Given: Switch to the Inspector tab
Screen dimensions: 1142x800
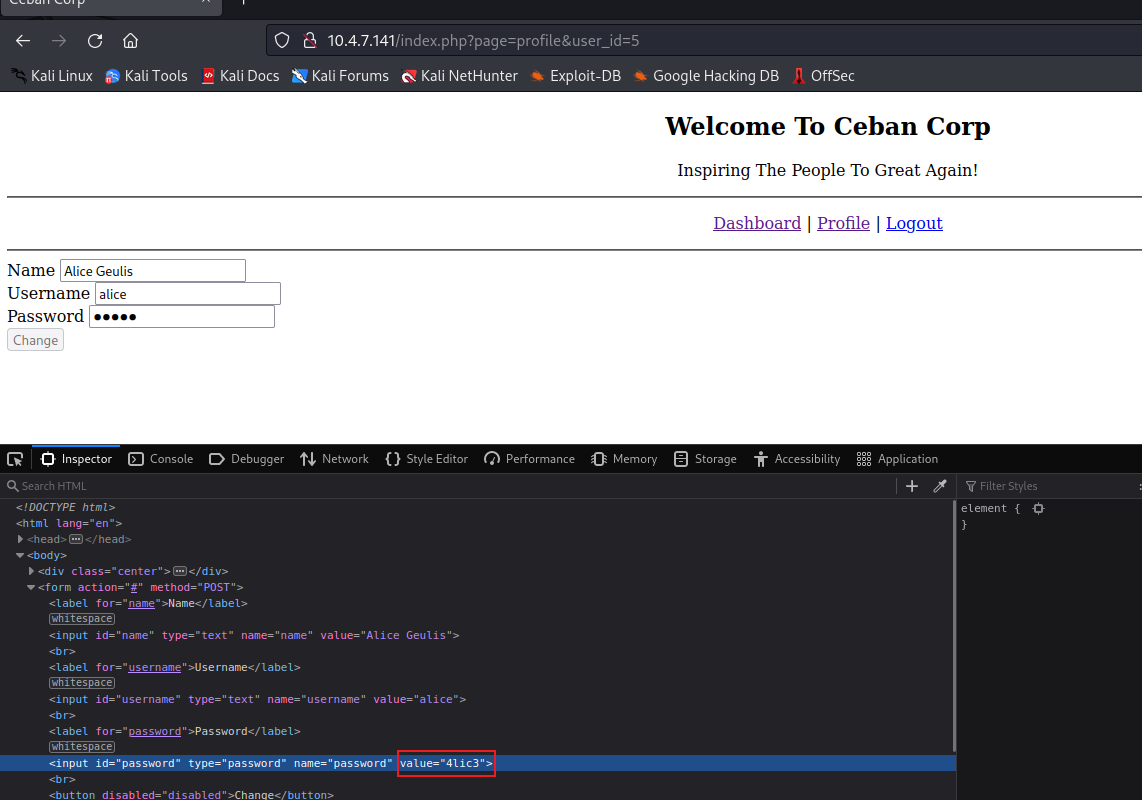Looking at the screenshot, I should (x=76, y=459).
